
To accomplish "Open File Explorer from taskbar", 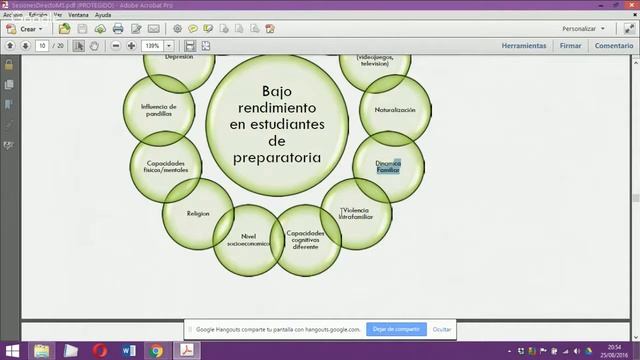I will coord(41,351).
